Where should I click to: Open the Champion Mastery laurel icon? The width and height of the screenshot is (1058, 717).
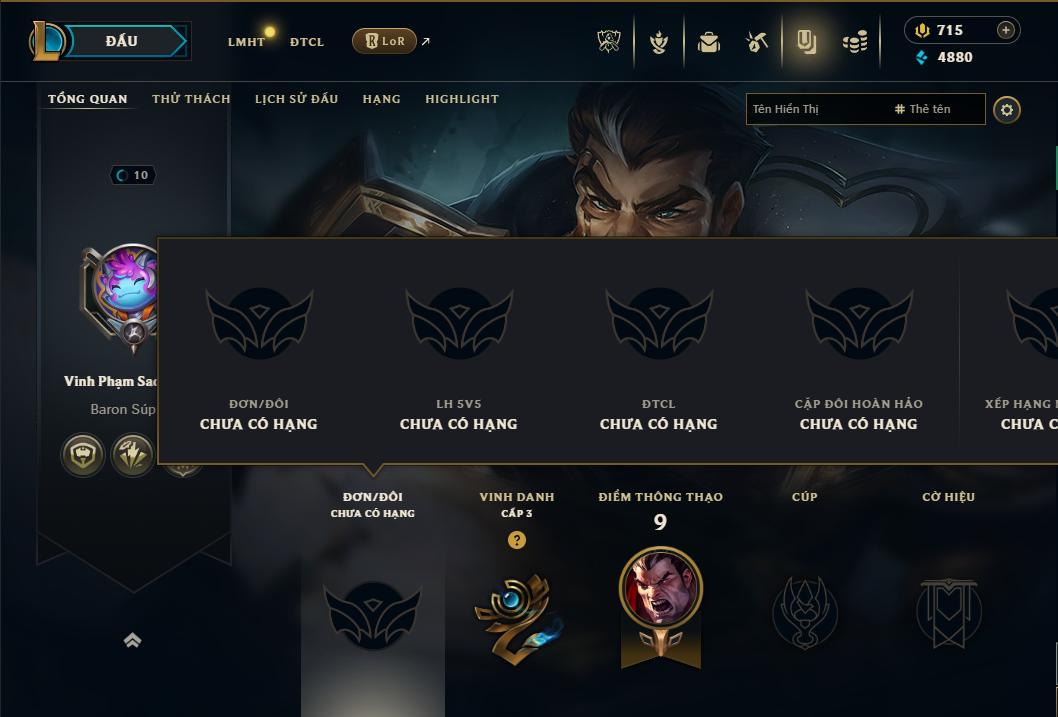[x=659, y=42]
